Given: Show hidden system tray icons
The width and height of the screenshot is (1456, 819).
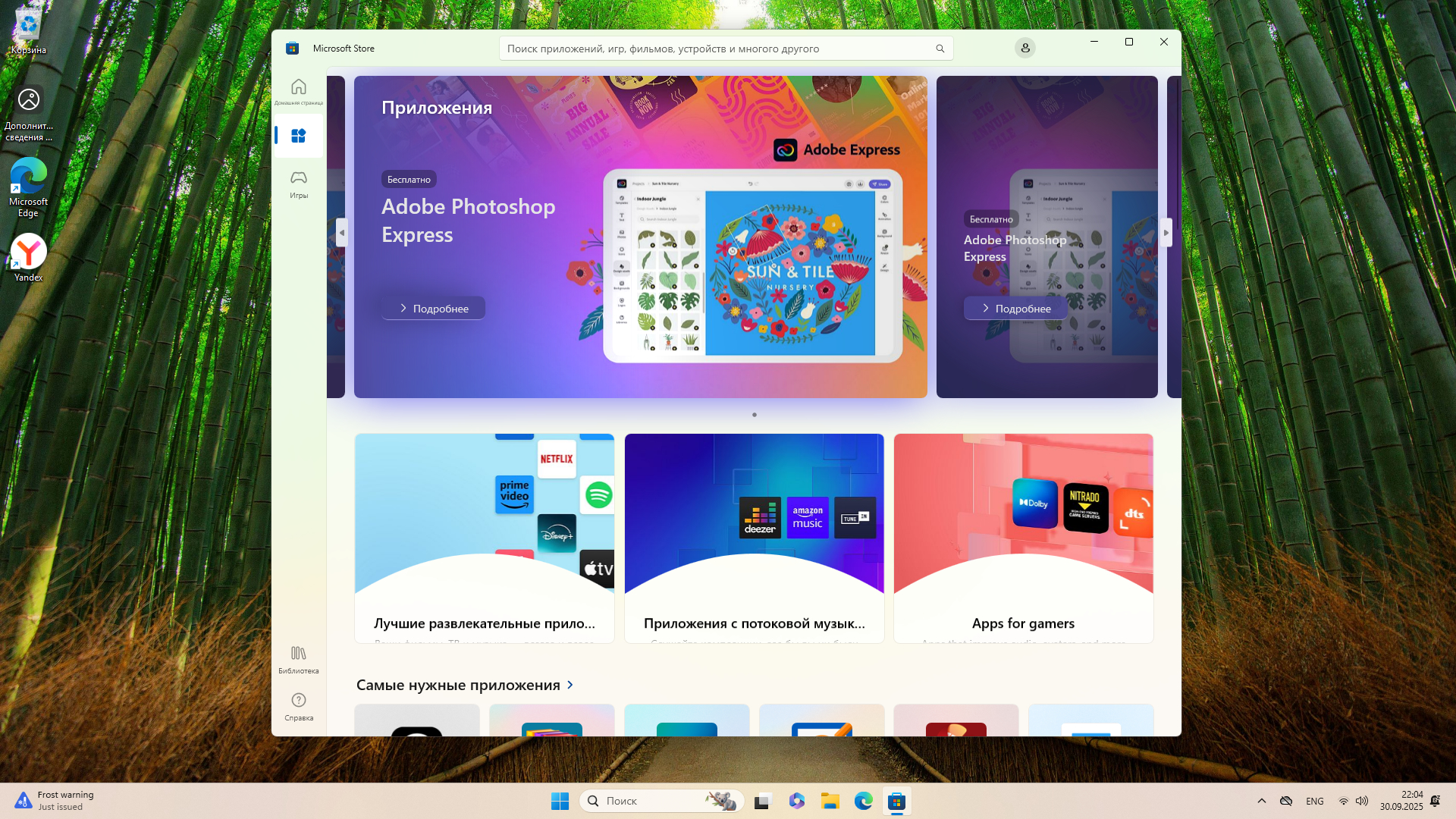Looking at the screenshot, I should (1261, 801).
